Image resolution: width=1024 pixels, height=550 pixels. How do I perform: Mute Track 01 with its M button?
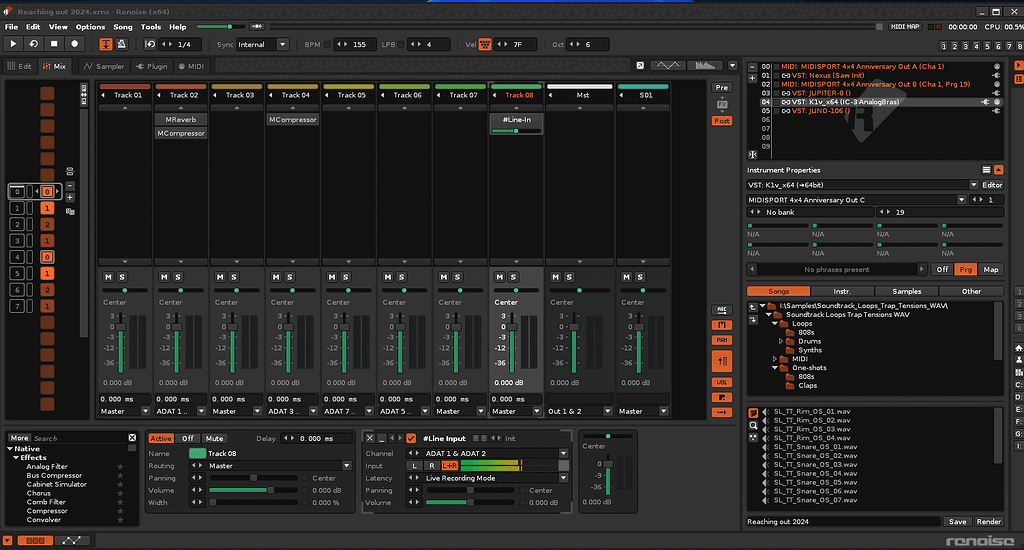108,277
